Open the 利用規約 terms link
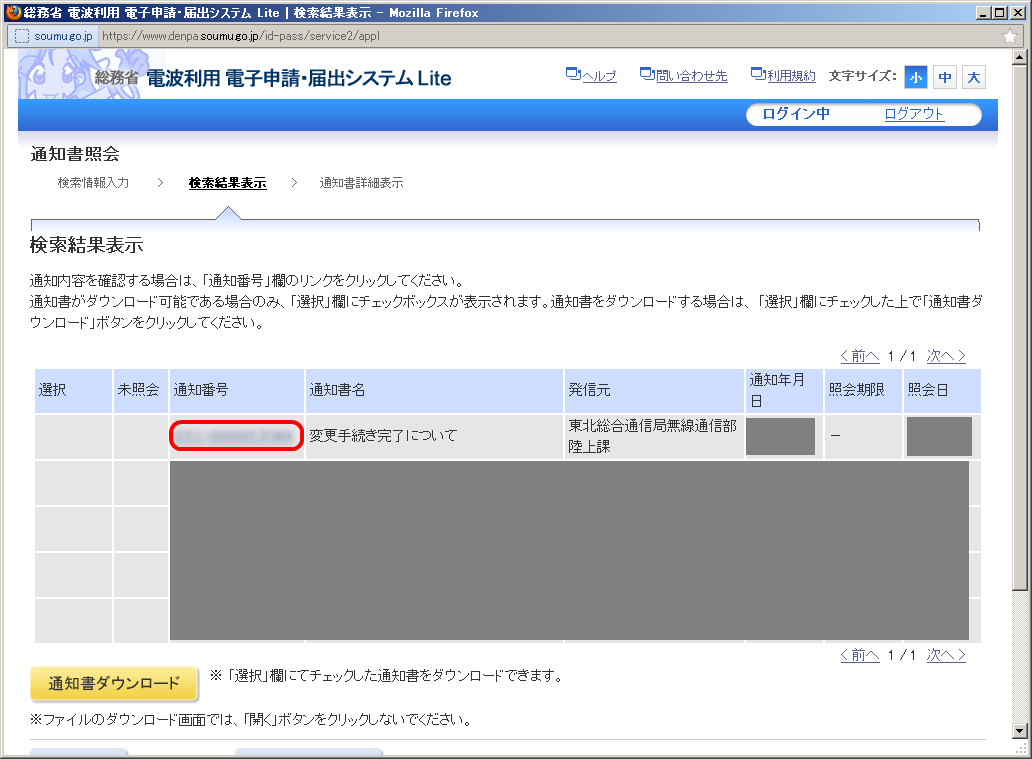The height and width of the screenshot is (759, 1032). [x=783, y=76]
